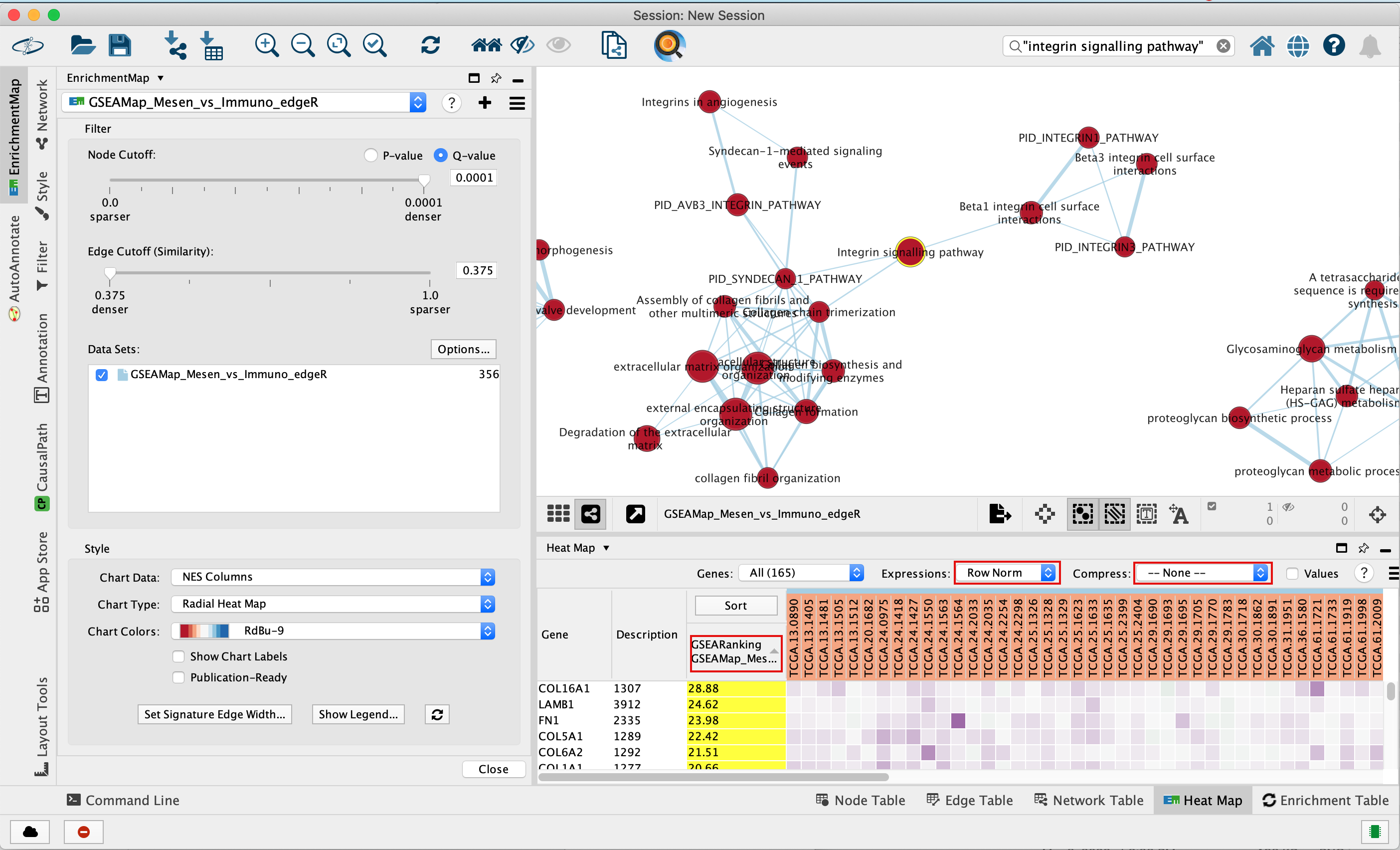Open the AutoAnnotate side tab
The width and height of the screenshot is (1400, 850).
[x=14, y=267]
